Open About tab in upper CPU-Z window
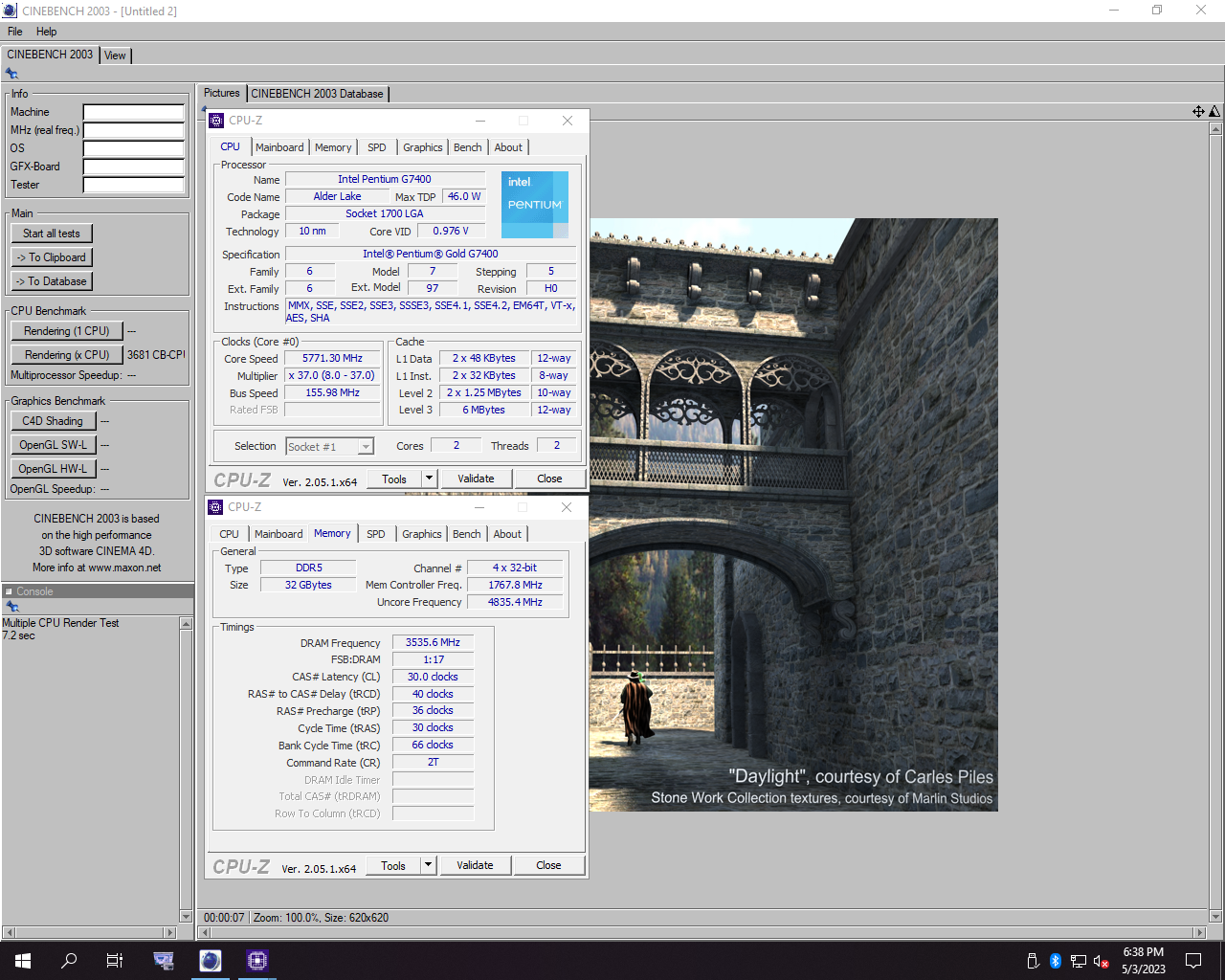Viewport: 1225px width, 980px height. point(508,147)
